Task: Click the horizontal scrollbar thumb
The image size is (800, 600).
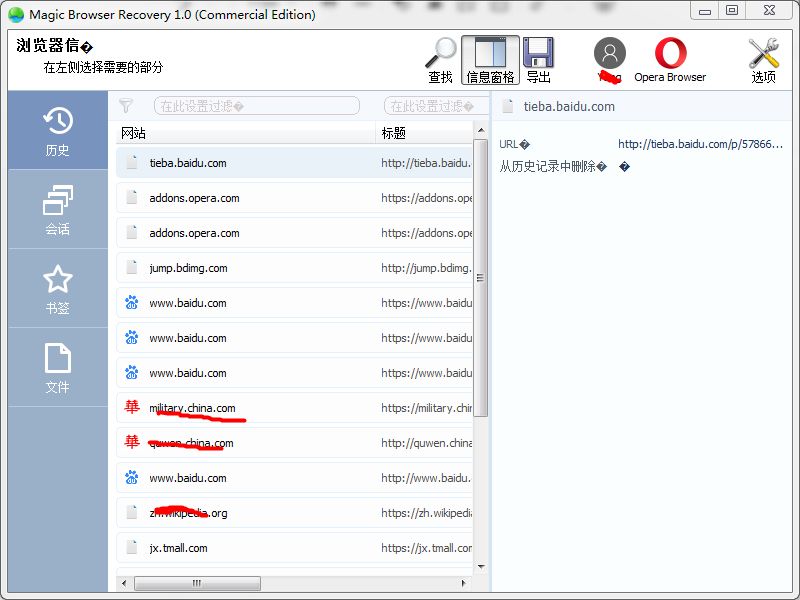Action: coord(197,583)
